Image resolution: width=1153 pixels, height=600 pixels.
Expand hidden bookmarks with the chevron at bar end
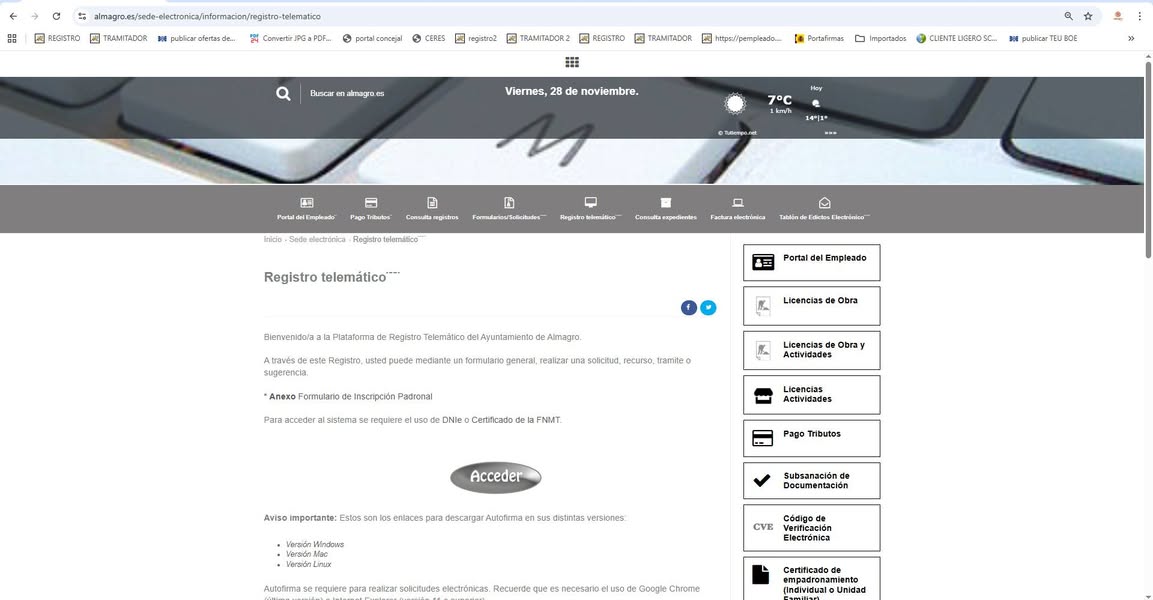point(1132,38)
